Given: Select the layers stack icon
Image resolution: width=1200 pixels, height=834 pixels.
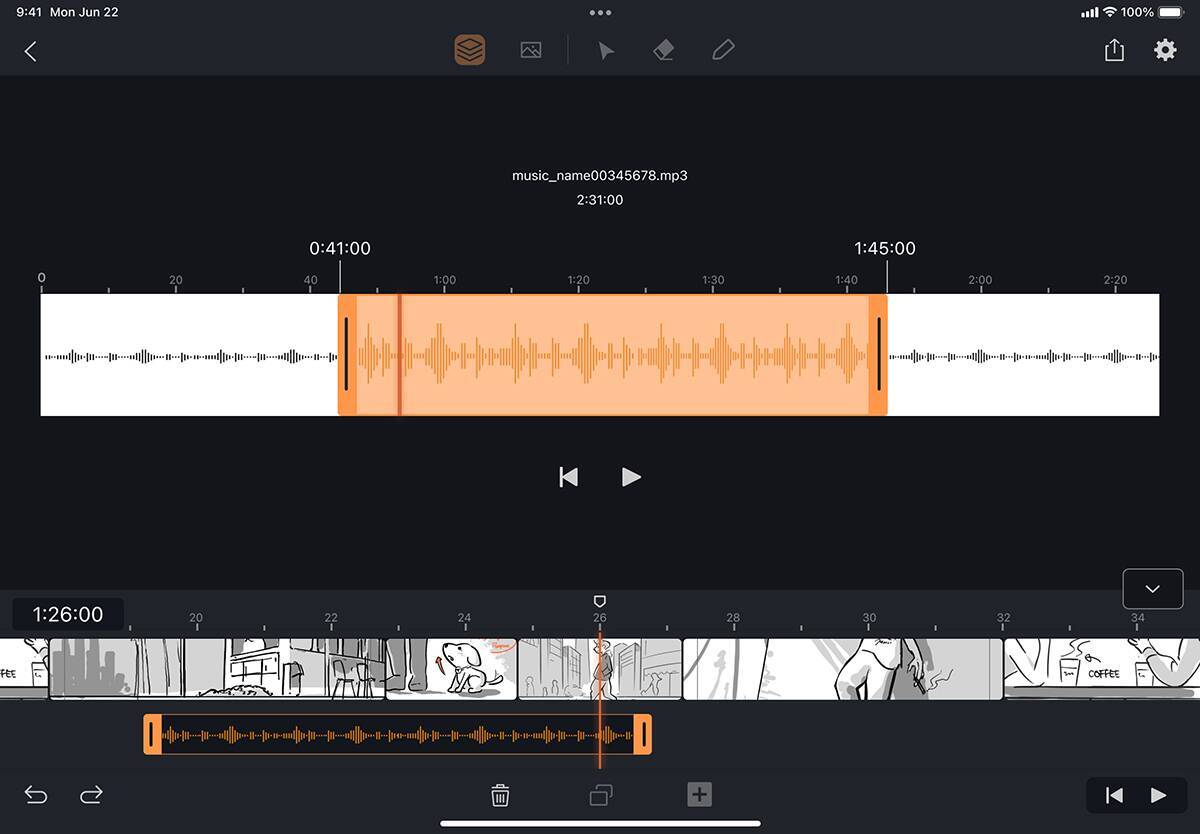Looking at the screenshot, I should [470, 50].
